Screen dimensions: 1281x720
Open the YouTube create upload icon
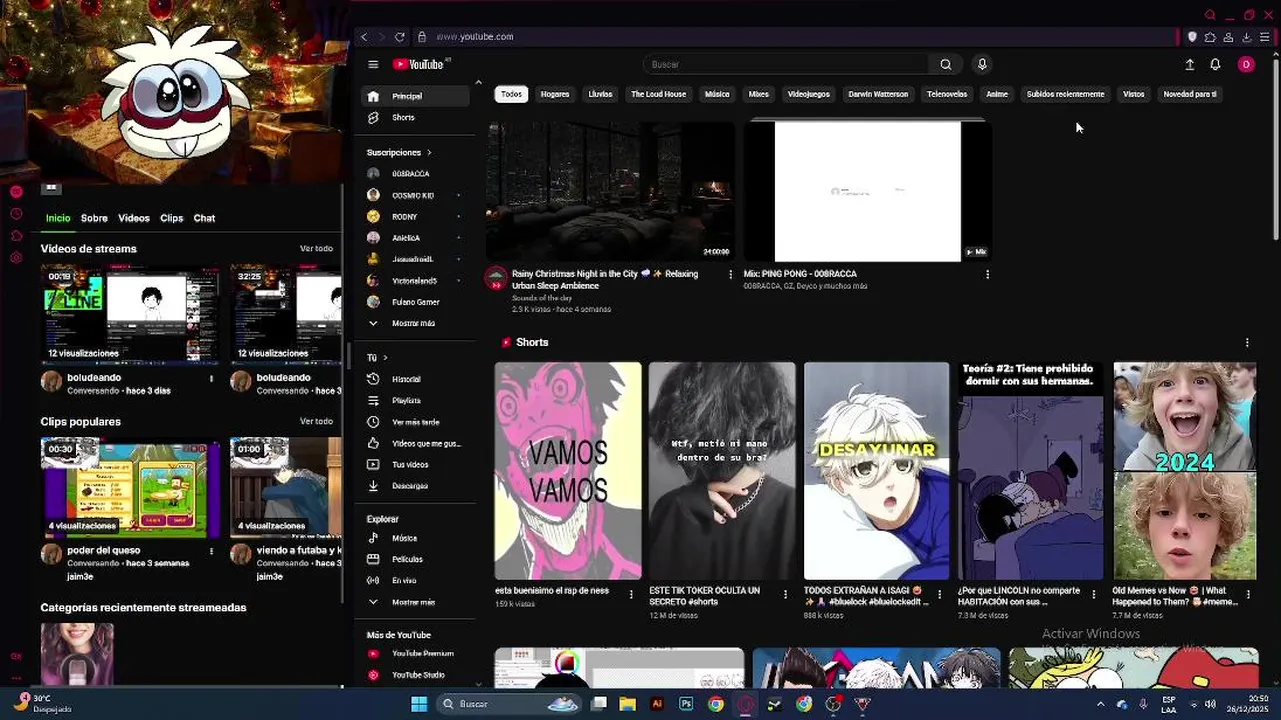[x=1190, y=64]
